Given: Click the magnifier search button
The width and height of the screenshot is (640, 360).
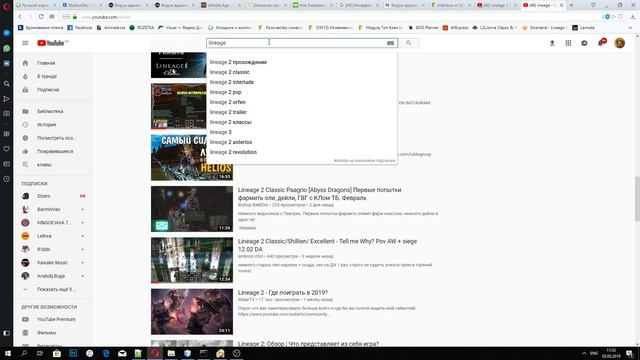Looking at the screenshot, I should tap(409, 43).
